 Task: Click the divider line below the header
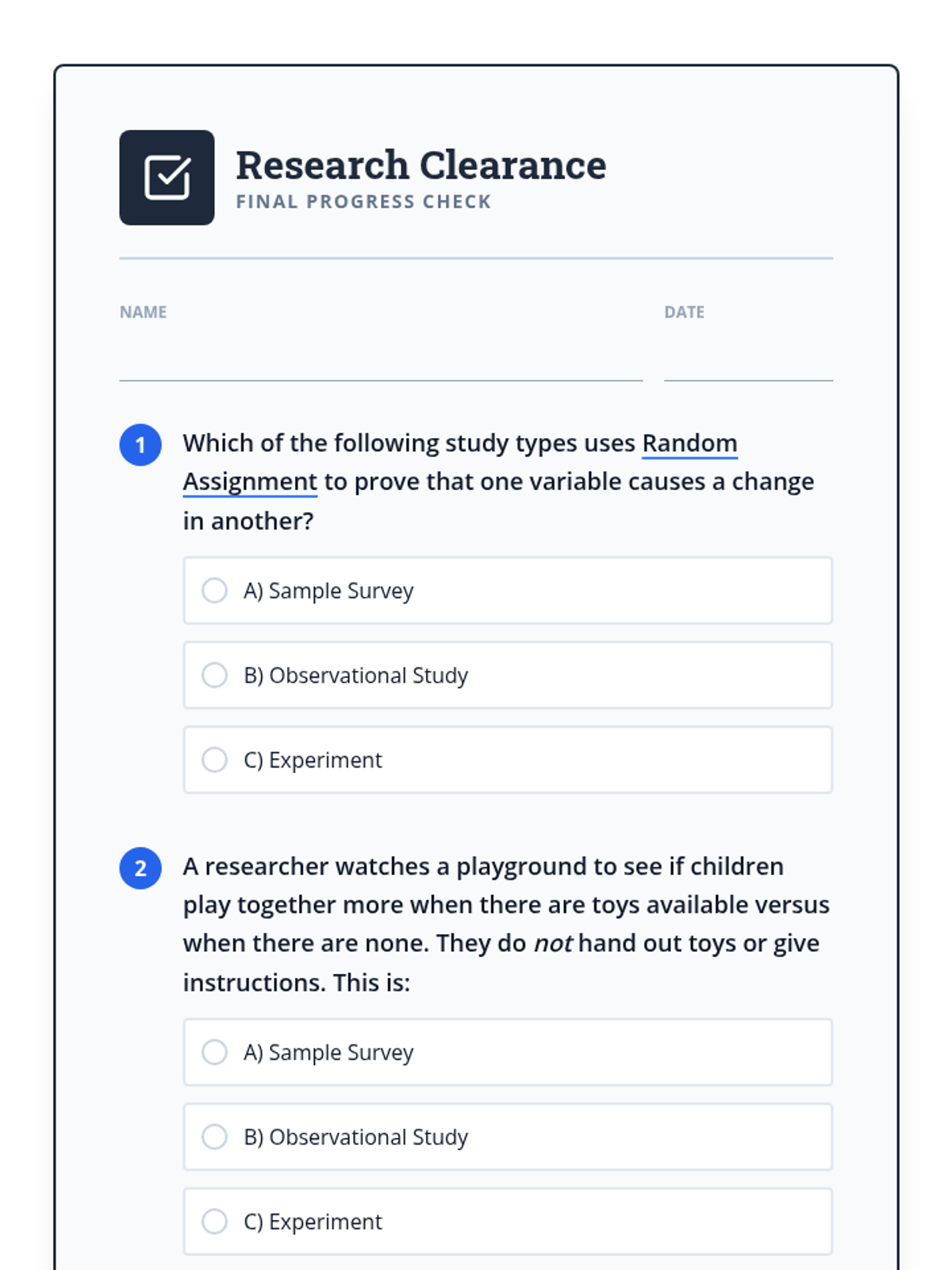coord(476,258)
